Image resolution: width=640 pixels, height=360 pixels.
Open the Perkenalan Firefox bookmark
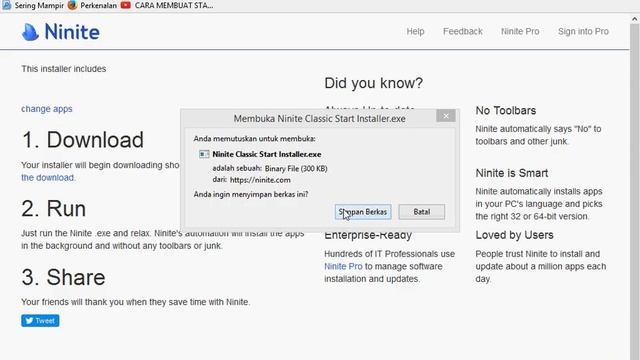93,5
